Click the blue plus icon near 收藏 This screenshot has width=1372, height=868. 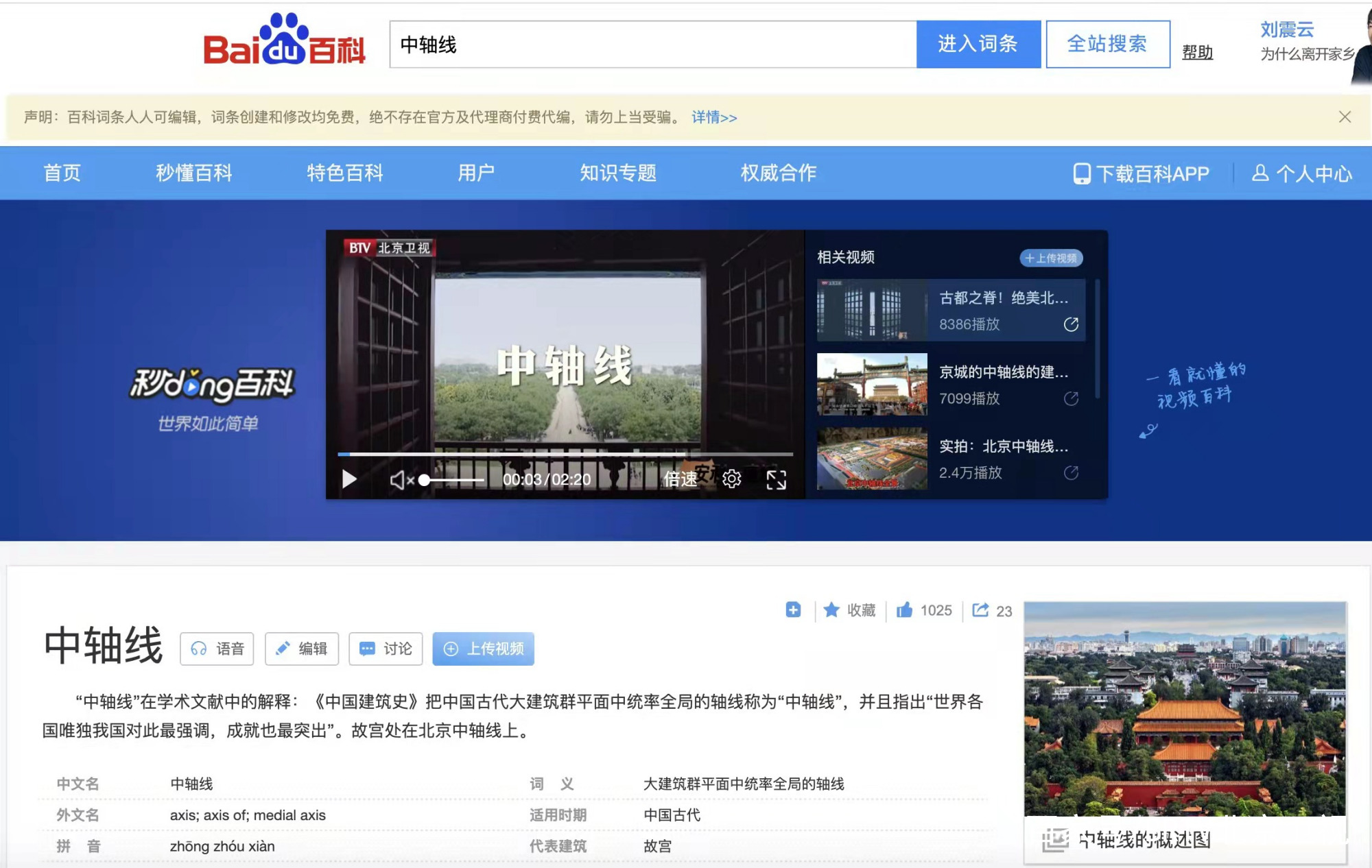click(793, 610)
